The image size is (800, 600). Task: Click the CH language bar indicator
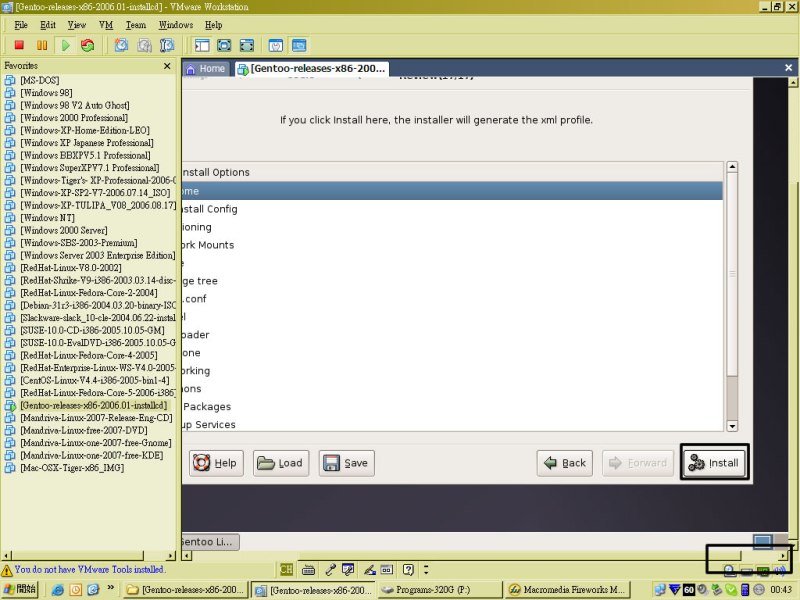(x=286, y=569)
